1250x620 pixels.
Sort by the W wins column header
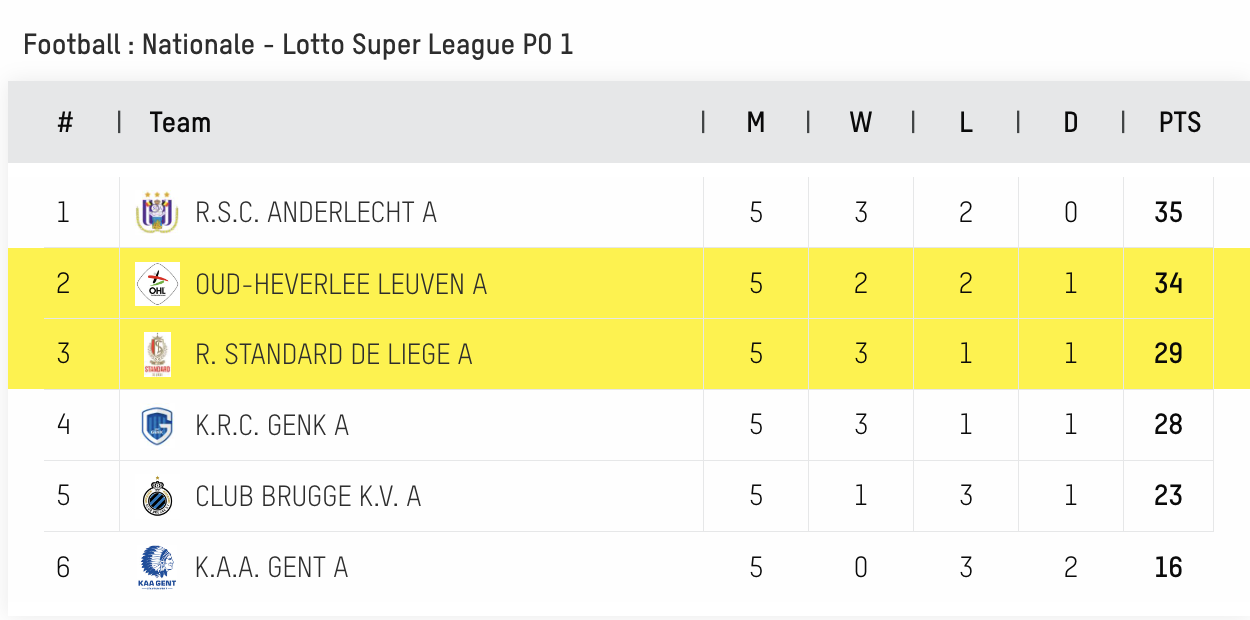pos(860,123)
